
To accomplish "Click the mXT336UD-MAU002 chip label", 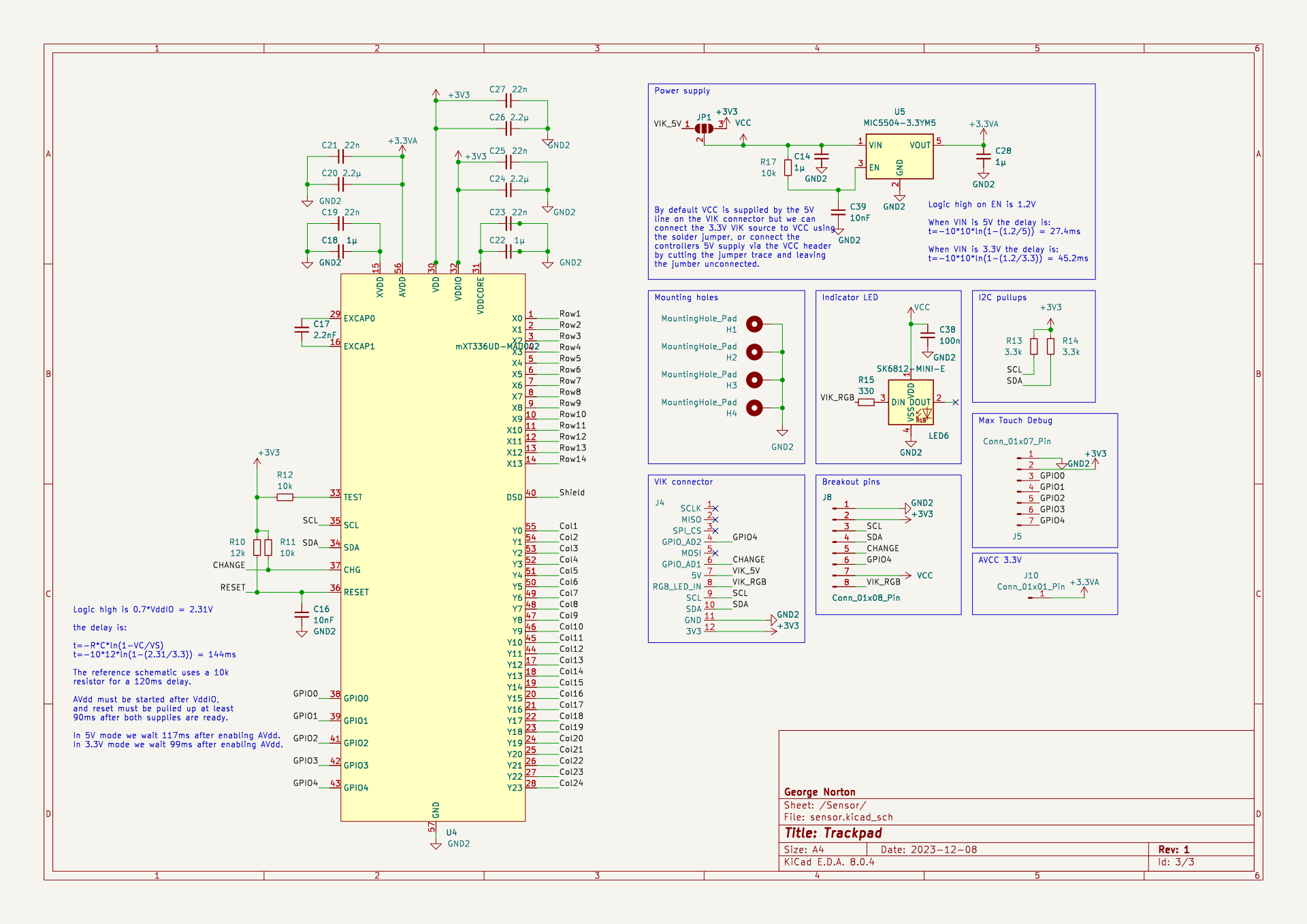I will [x=498, y=346].
